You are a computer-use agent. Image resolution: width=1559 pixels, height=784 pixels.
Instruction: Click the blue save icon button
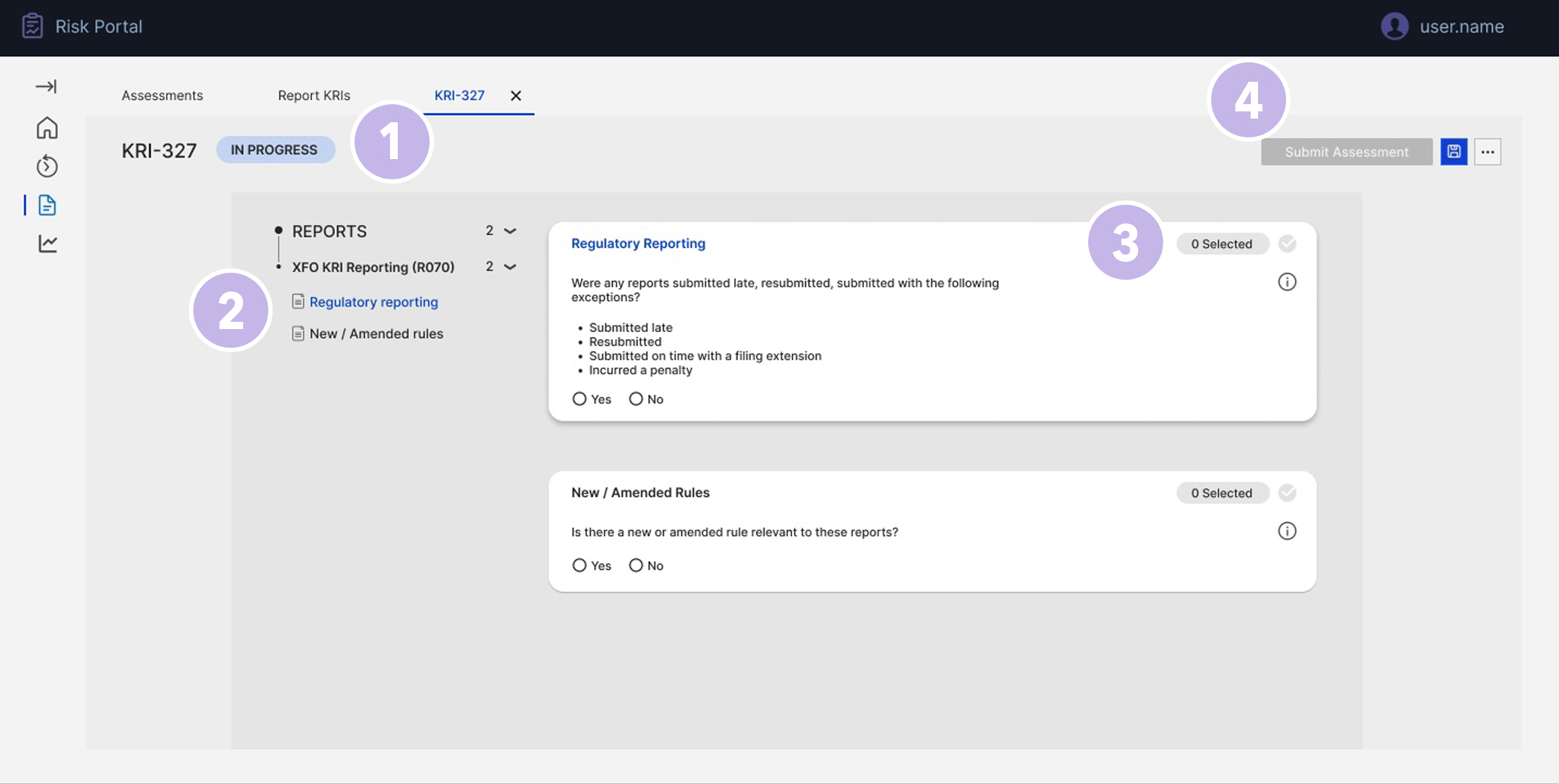click(x=1453, y=152)
